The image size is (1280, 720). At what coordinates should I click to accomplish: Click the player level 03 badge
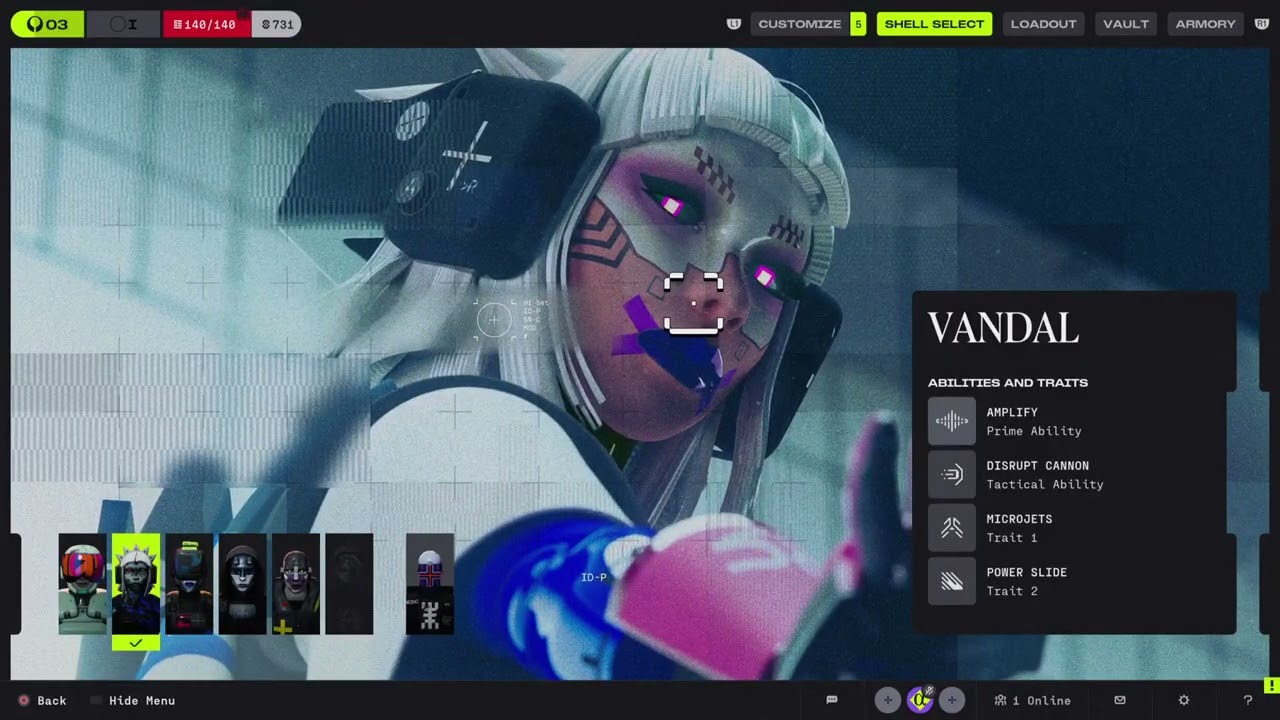coord(47,24)
